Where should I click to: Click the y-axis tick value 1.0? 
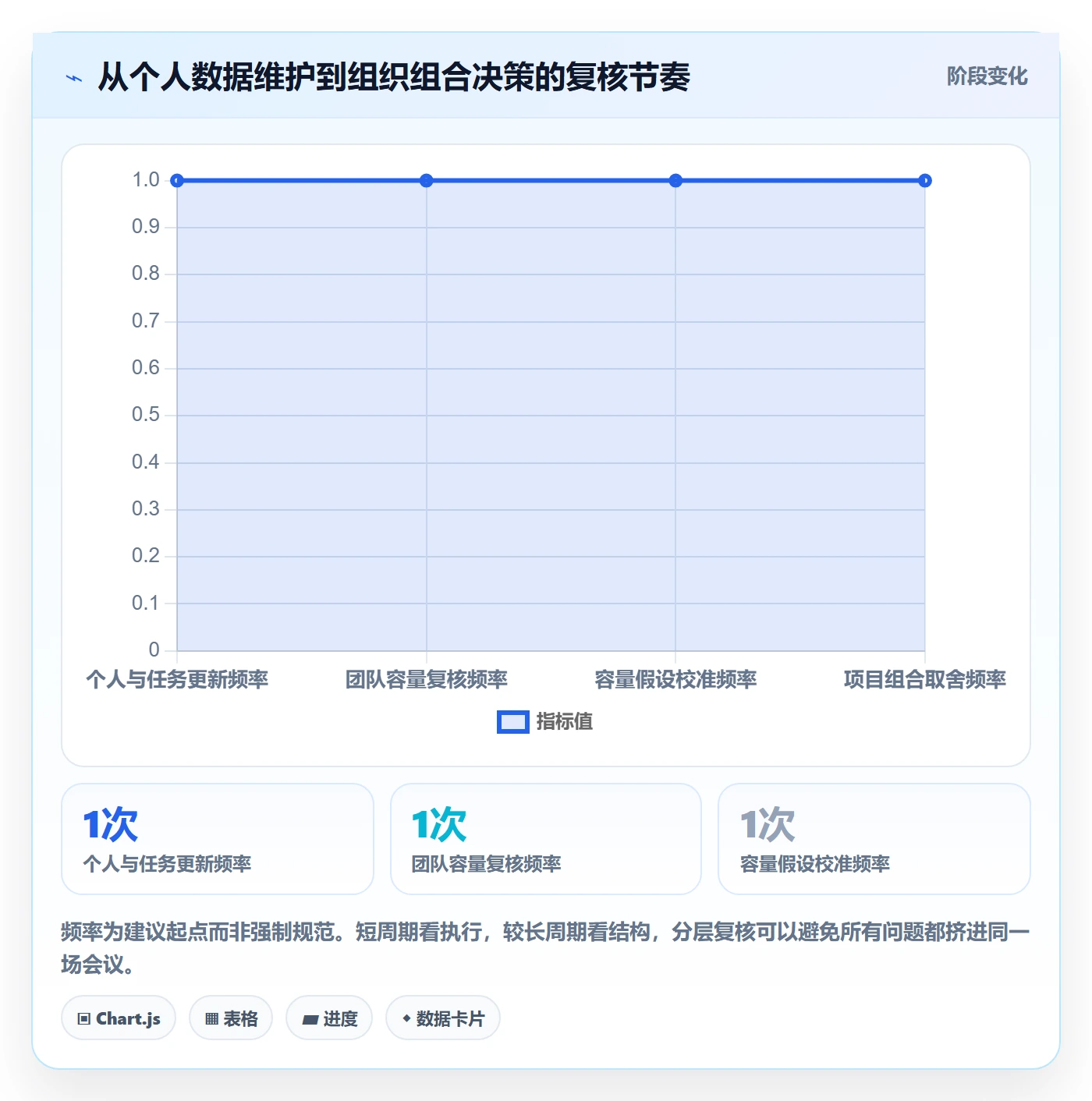click(146, 180)
